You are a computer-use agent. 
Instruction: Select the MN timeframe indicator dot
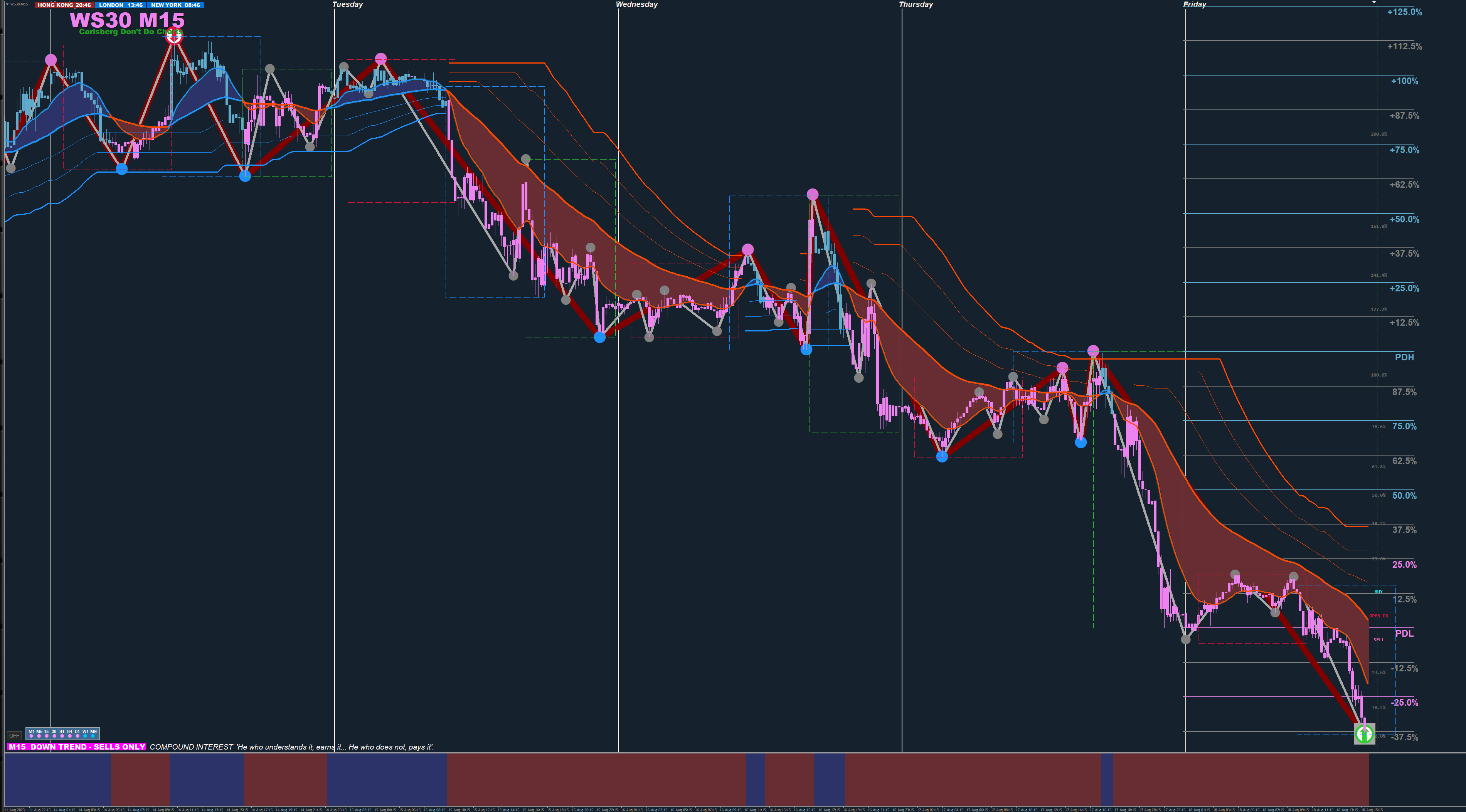point(93,736)
